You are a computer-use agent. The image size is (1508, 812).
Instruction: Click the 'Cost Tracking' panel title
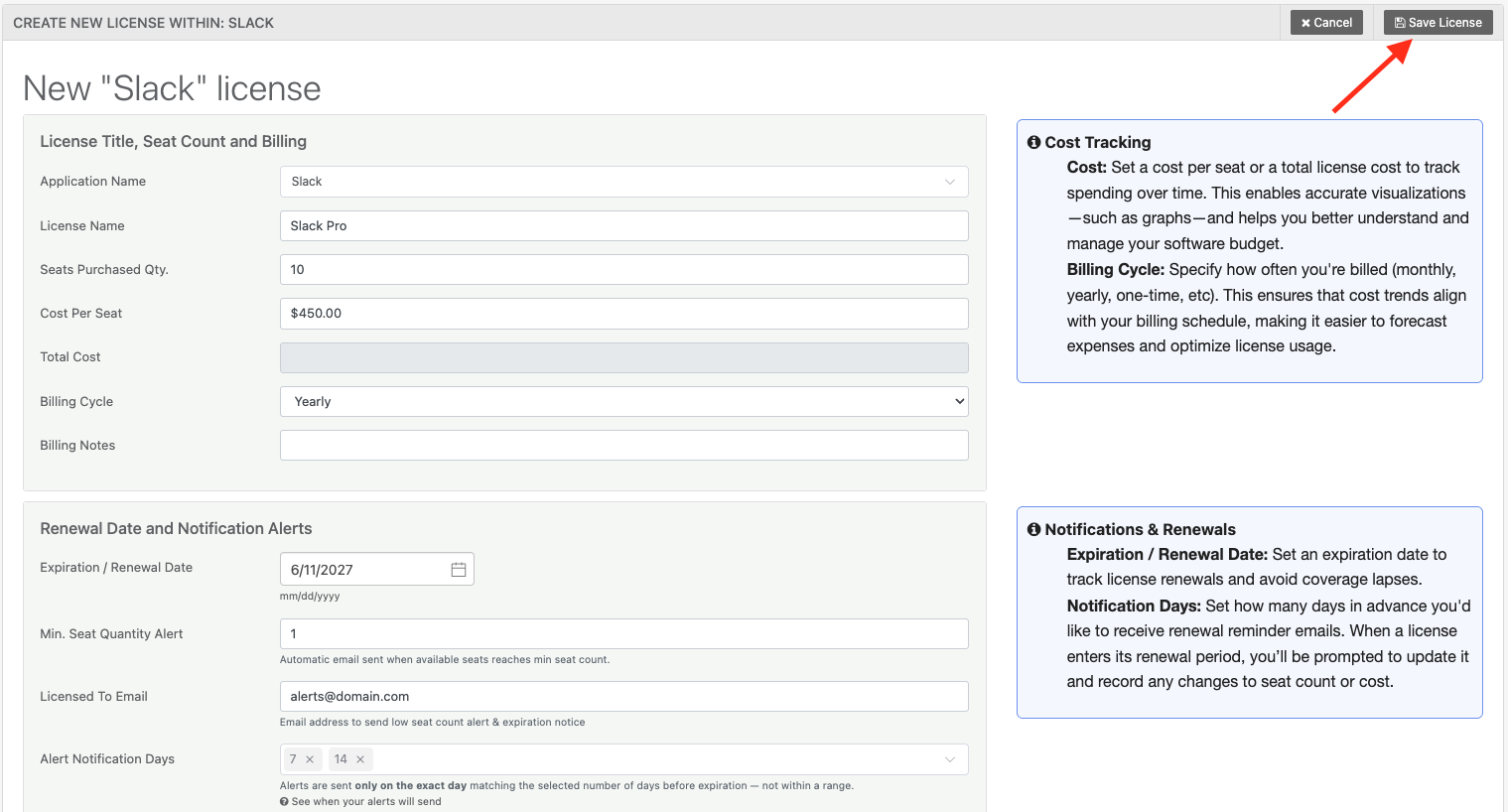tap(1098, 142)
